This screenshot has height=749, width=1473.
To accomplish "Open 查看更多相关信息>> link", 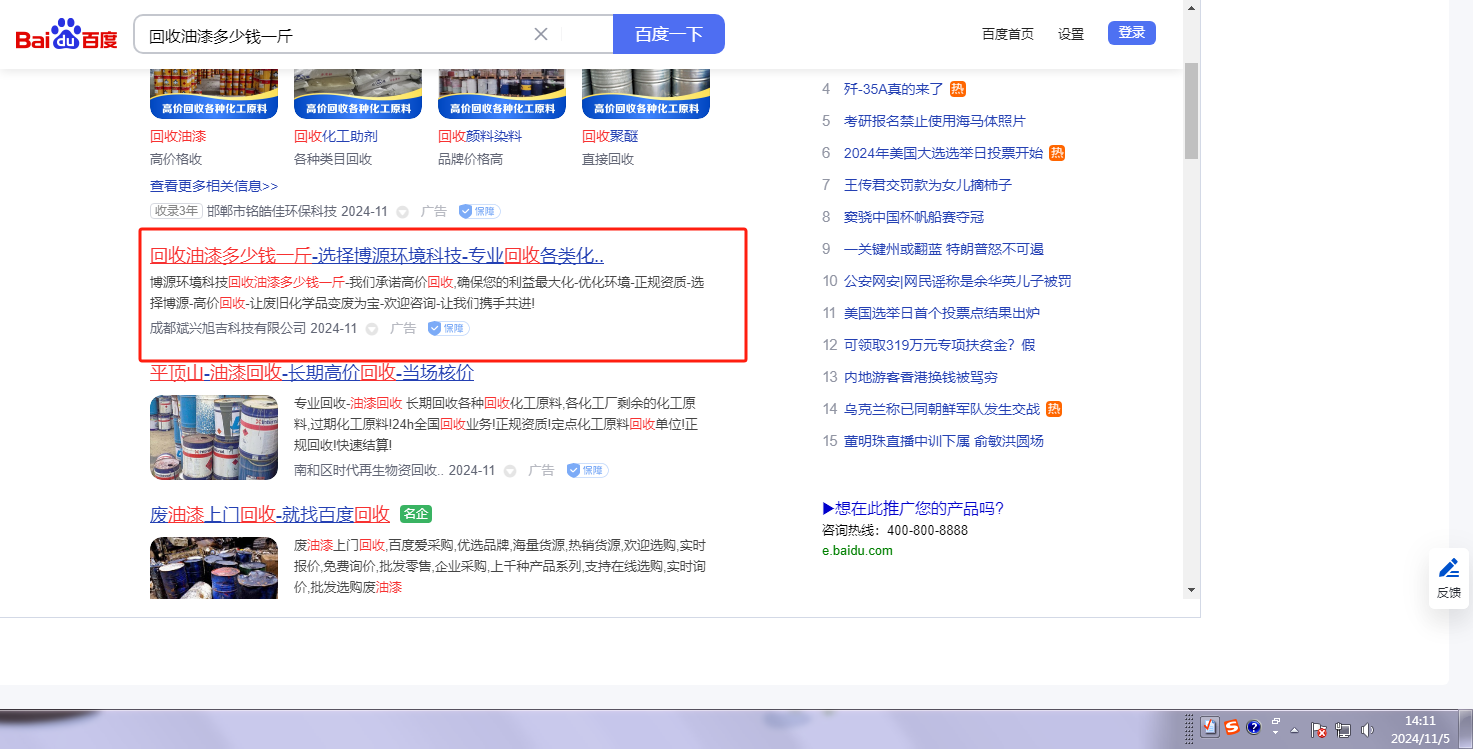I will (214, 186).
